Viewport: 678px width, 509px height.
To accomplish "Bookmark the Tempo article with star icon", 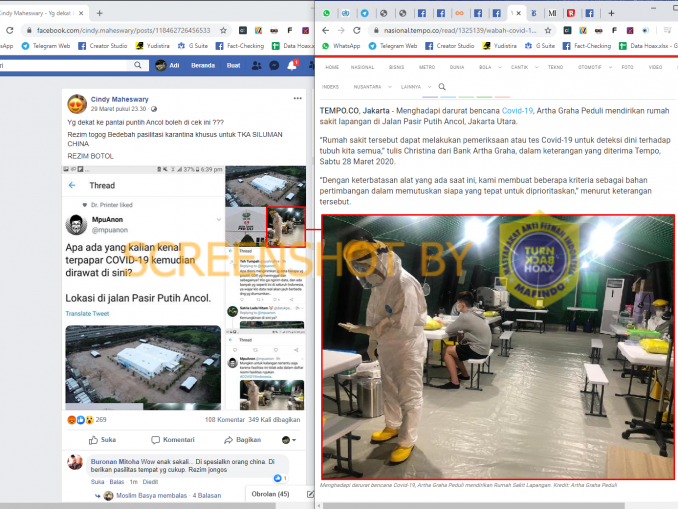I will [x=548, y=30].
